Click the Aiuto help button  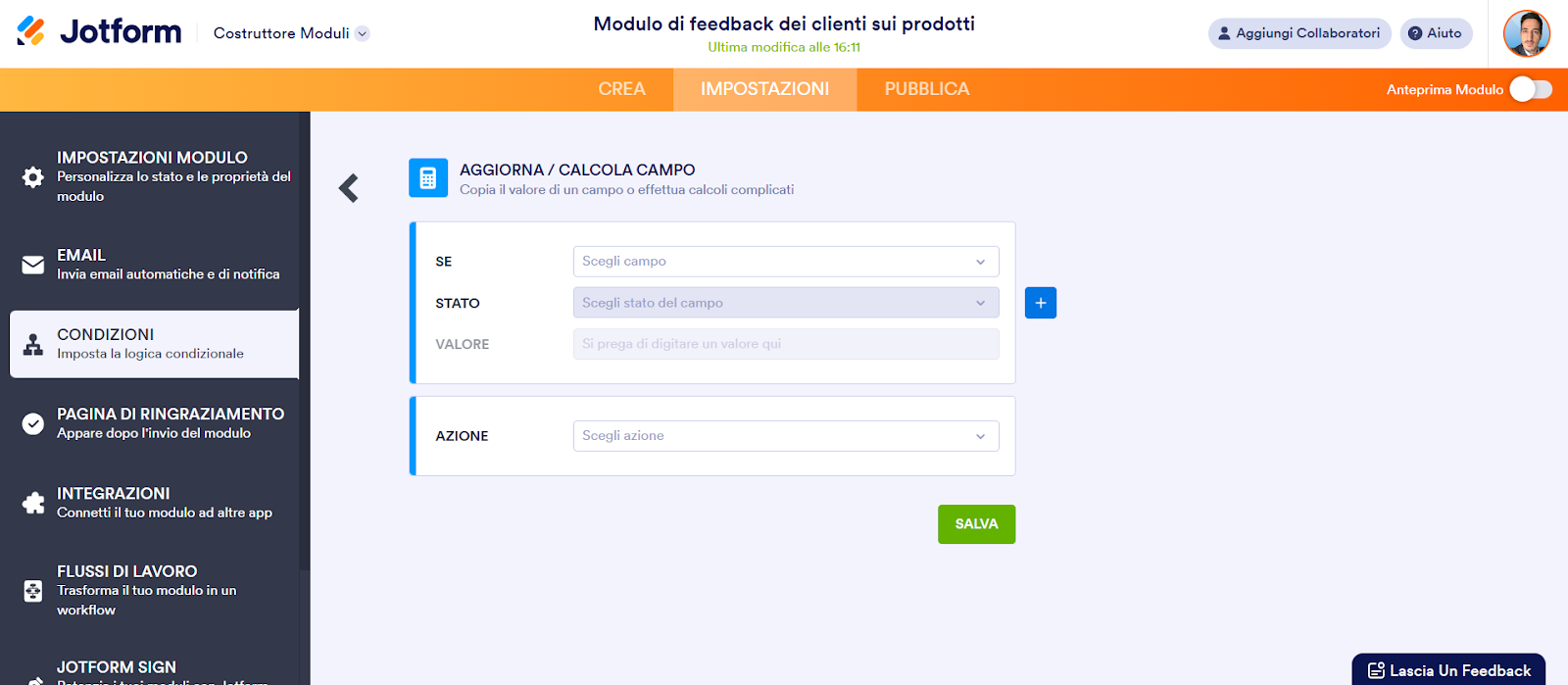coord(1436,33)
